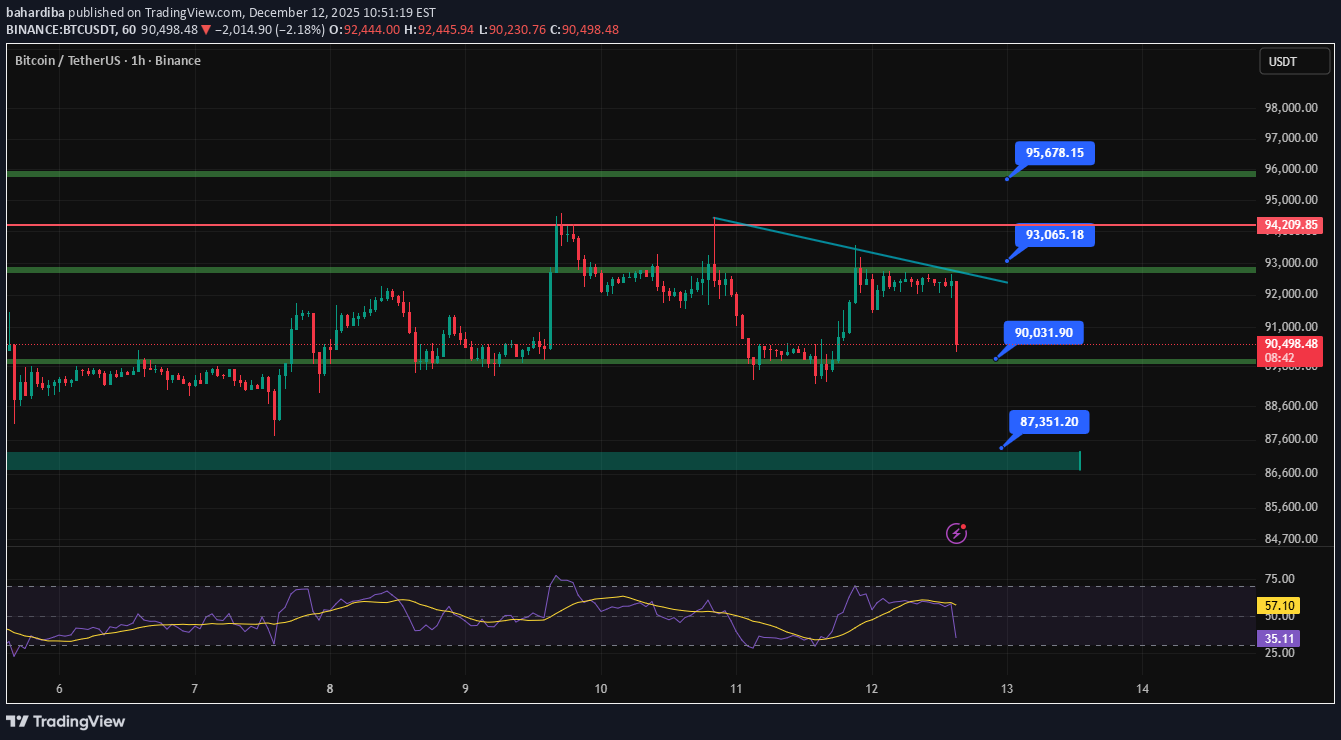The width and height of the screenshot is (1341, 740).
Task: Toggle the 94,209.85 red resistance line label
Action: click(1288, 225)
